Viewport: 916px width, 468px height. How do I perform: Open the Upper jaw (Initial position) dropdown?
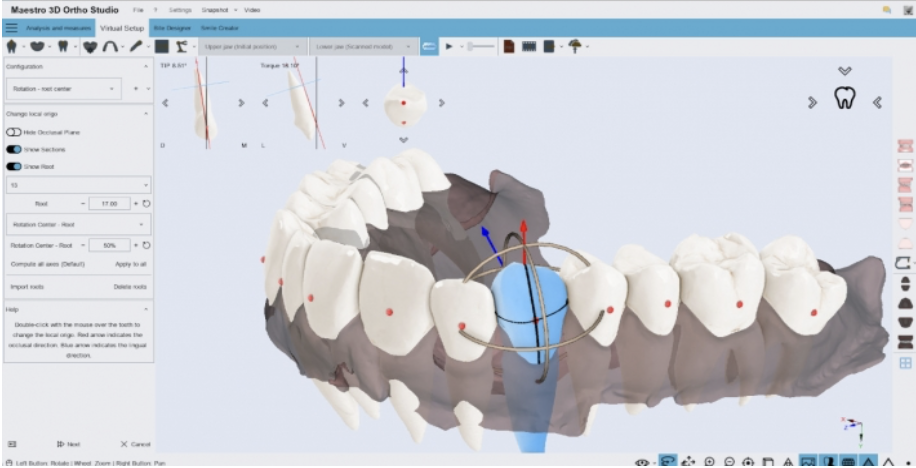(249, 46)
